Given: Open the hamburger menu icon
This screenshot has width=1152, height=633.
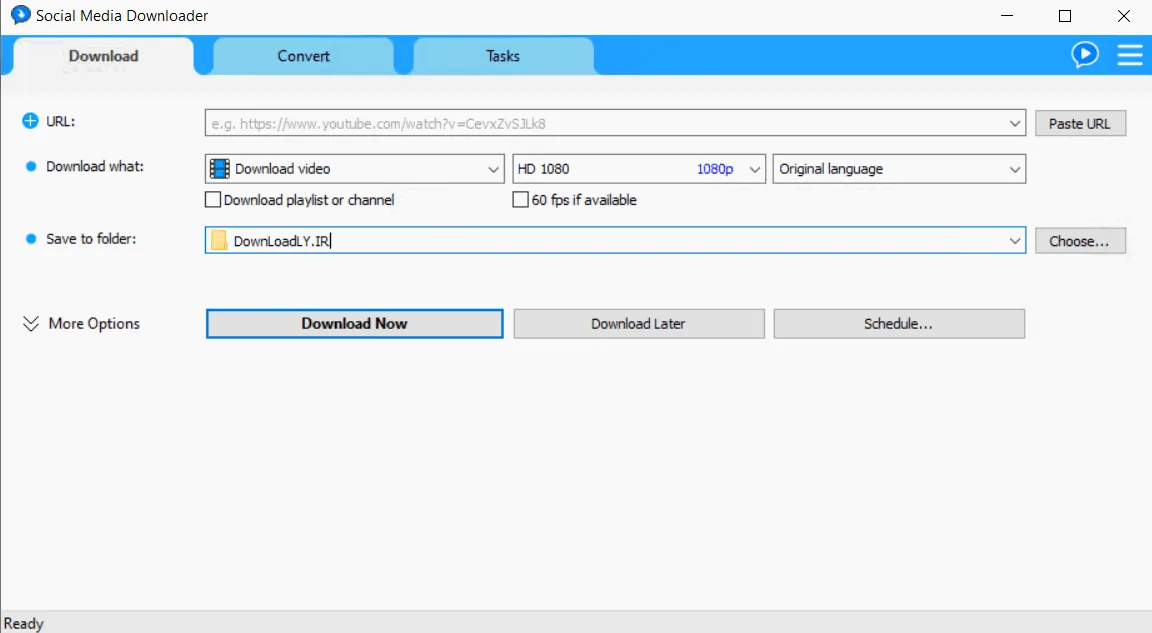Looking at the screenshot, I should click(x=1130, y=55).
